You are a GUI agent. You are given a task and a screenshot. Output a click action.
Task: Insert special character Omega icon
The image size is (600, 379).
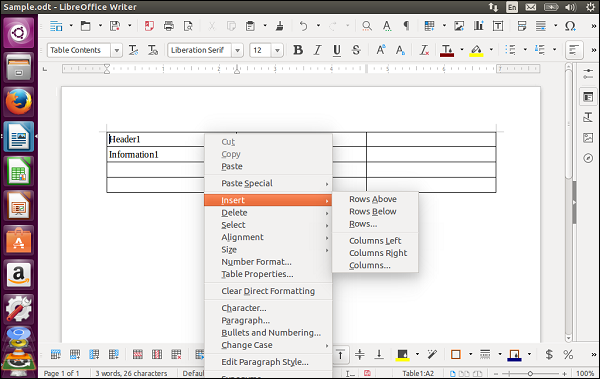570,26
